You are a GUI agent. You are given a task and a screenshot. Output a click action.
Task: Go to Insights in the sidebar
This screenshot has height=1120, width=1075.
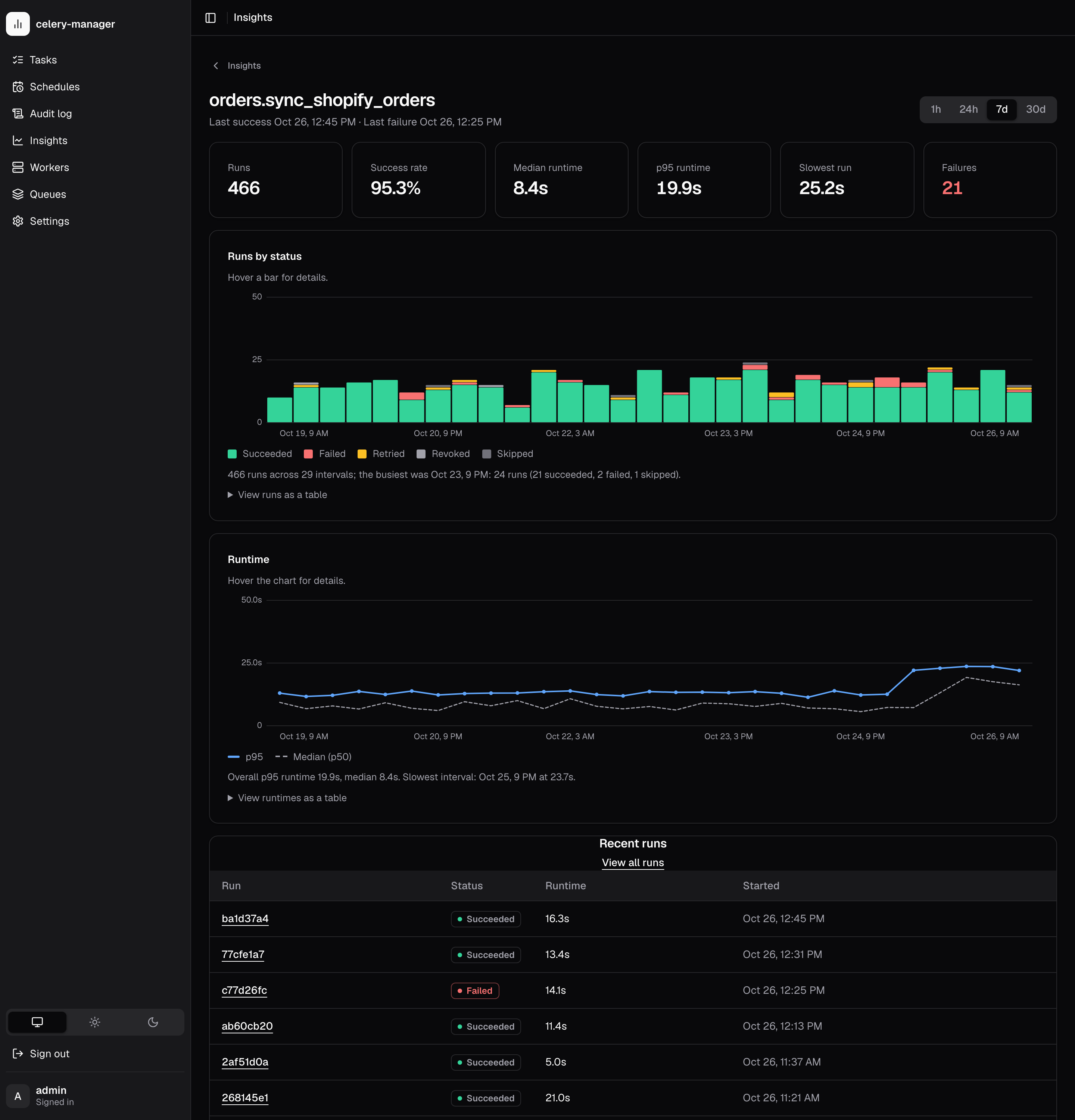click(x=95, y=141)
